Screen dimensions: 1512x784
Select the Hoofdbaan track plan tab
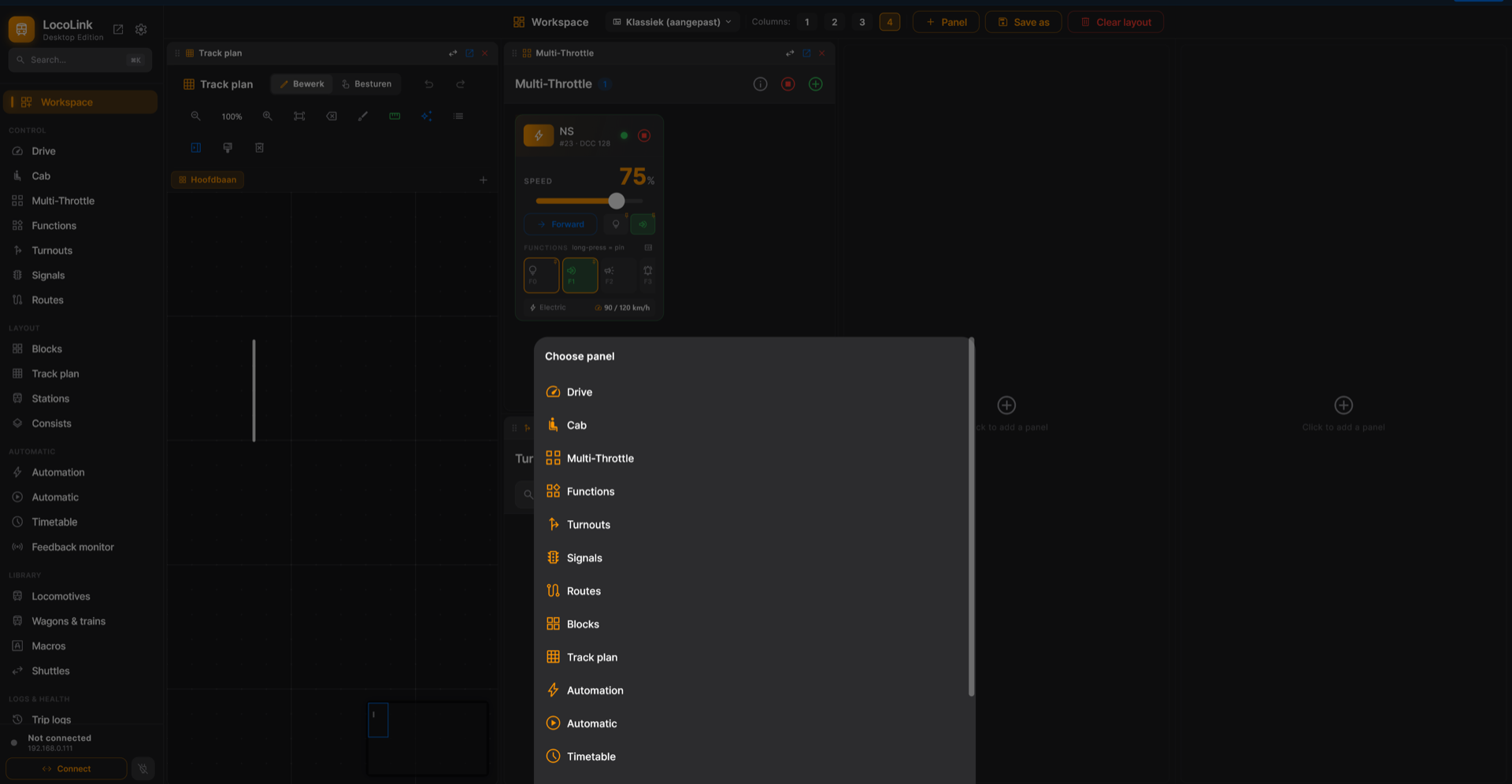[x=208, y=179]
